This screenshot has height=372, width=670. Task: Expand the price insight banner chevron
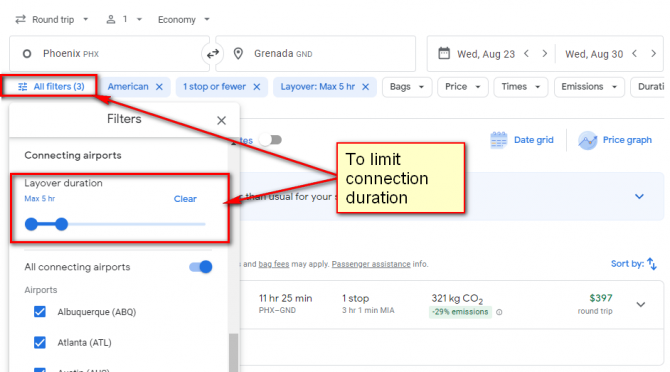pyautogui.click(x=639, y=196)
